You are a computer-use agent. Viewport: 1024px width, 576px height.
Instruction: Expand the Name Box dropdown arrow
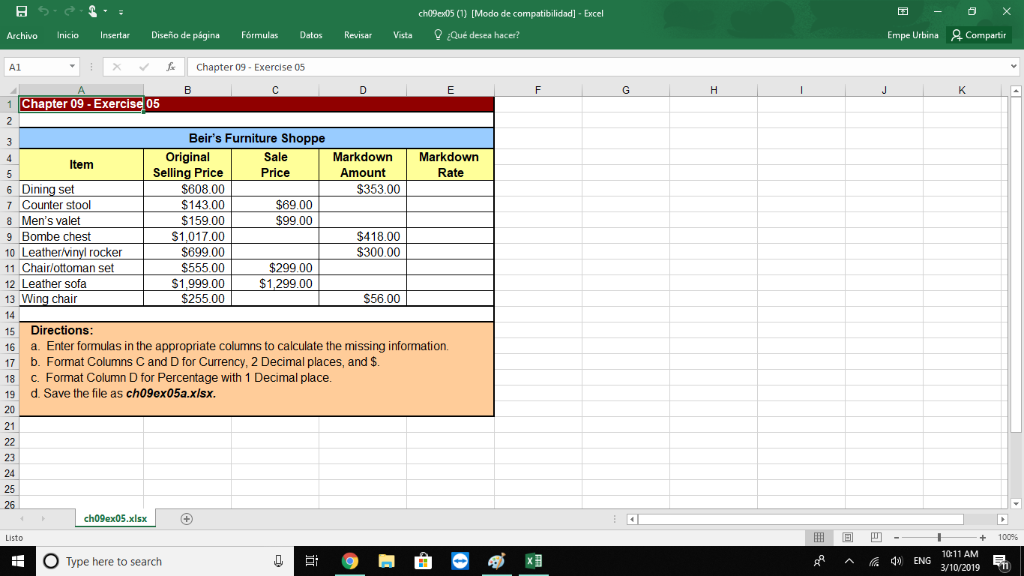[72, 67]
